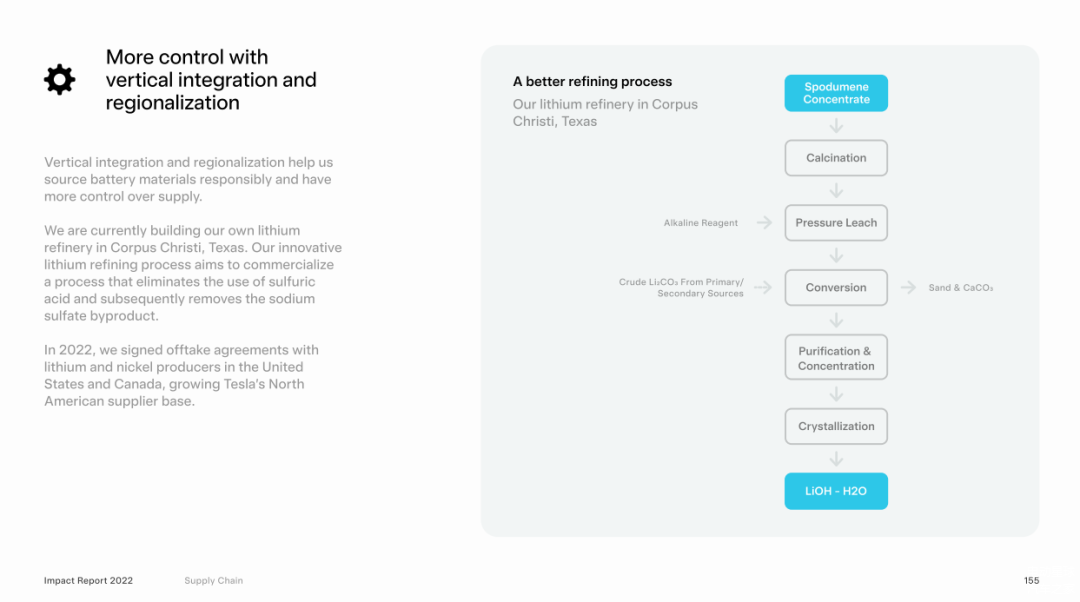1080x602 pixels.
Task: Click the arrow below Spodumene Concentrate box
Action: click(x=836, y=126)
